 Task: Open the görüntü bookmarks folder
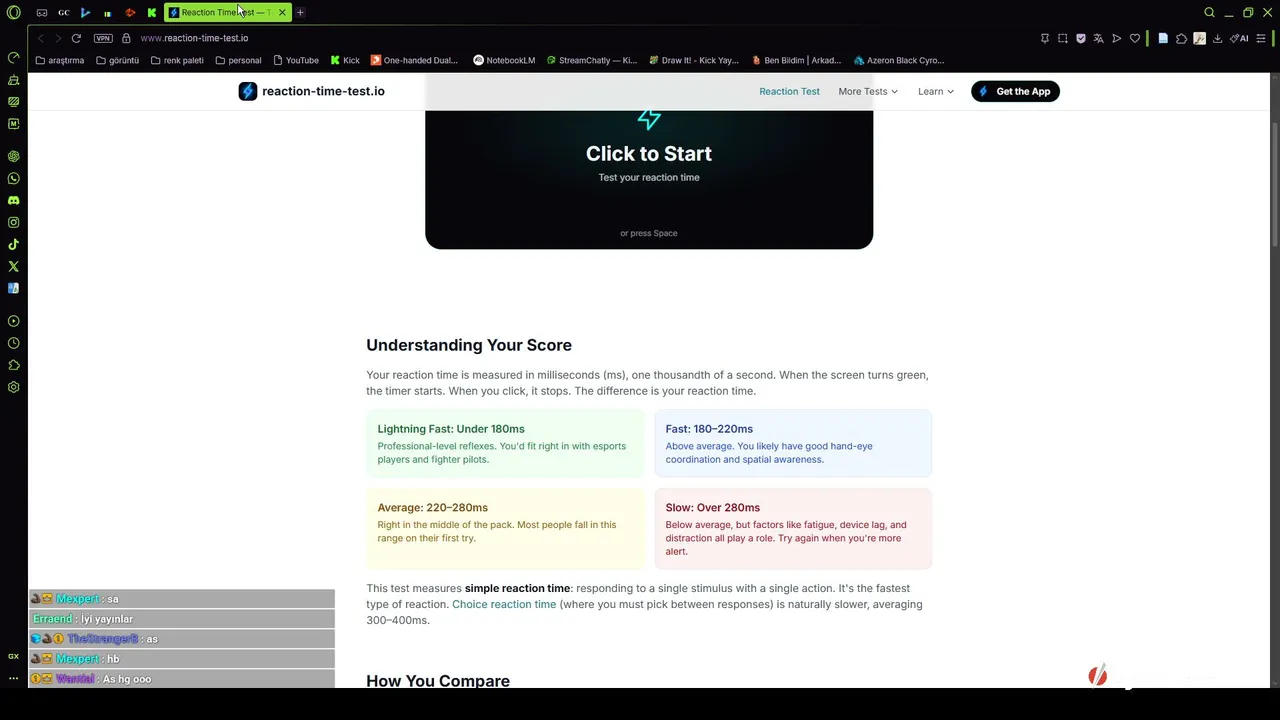pyautogui.click(x=118, y=60)
